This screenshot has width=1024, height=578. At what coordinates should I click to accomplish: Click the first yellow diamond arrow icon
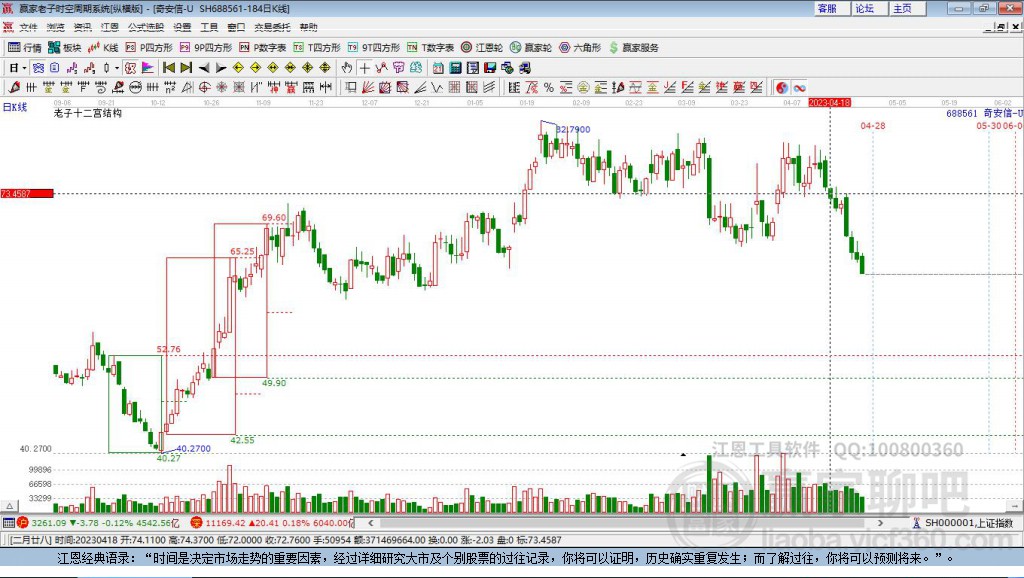pos(238,67)
